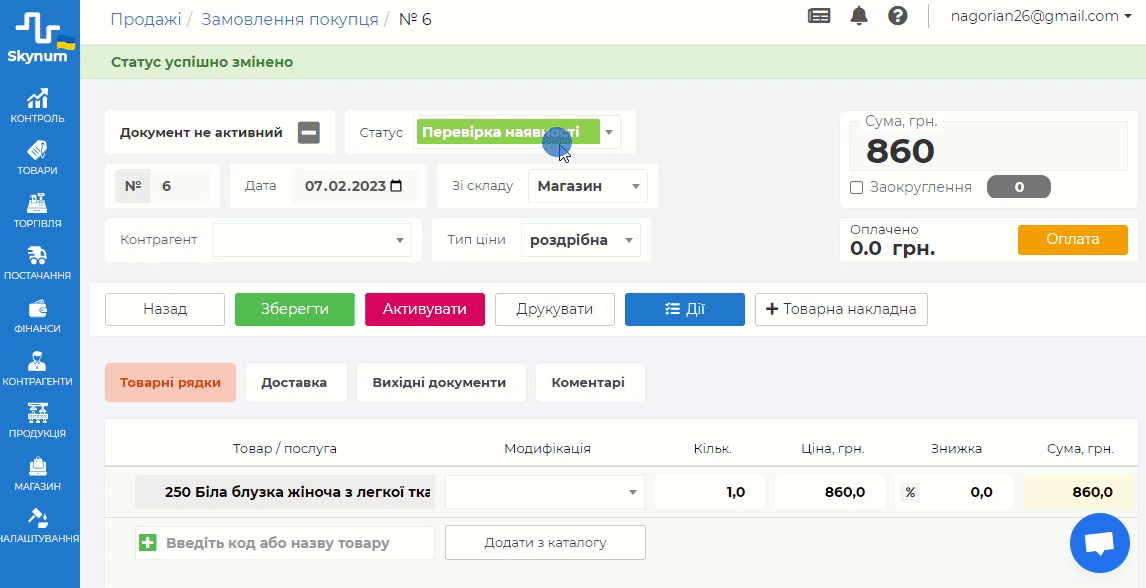Focus the document number field 6
The width and height of the screenshot is (1146, 588).
(180, 186)
